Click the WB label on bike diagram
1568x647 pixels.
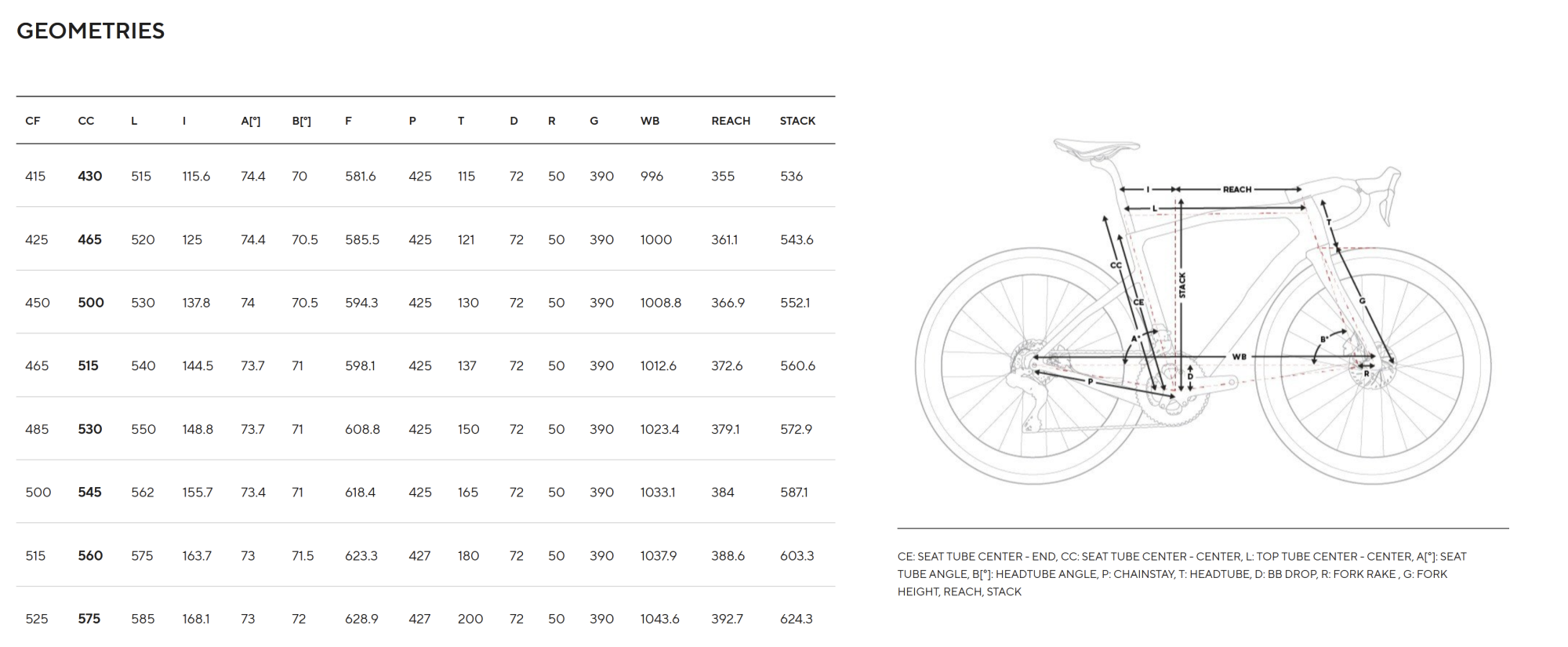pos(1239,357)
